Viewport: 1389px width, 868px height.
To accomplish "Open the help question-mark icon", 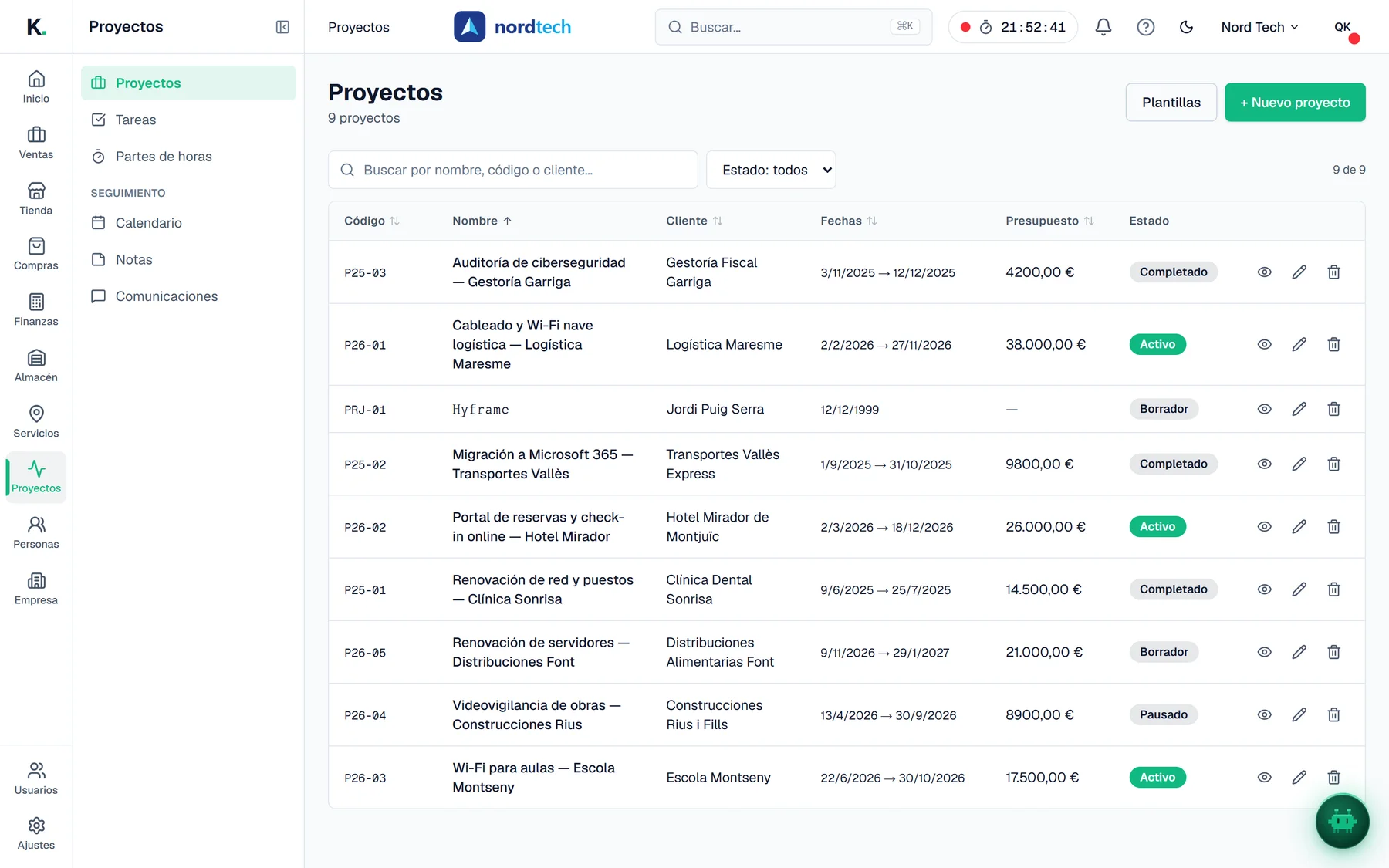I will pyautogui.click(x=1146, y=27).
